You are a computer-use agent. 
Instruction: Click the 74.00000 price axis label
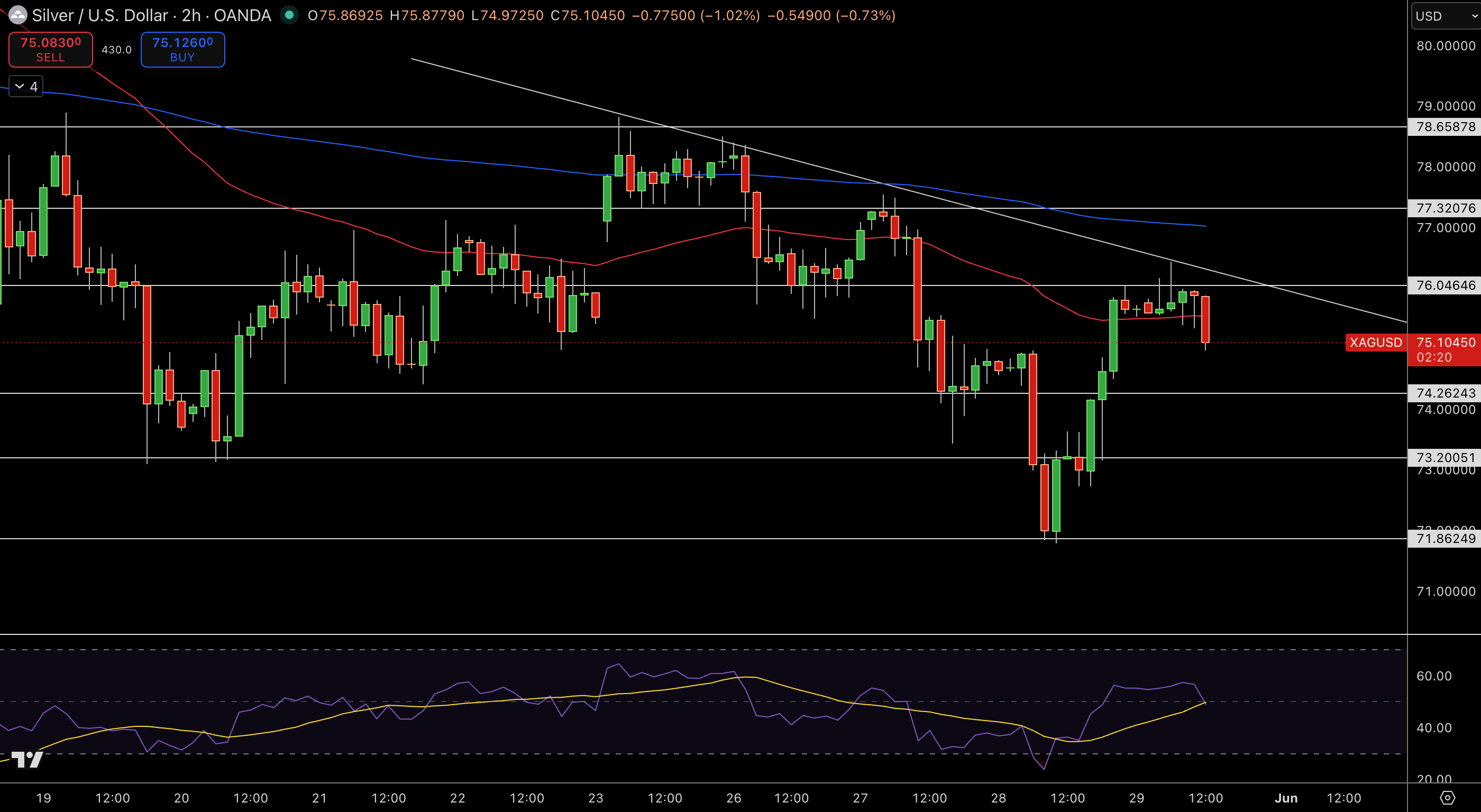pos(1446,410)
